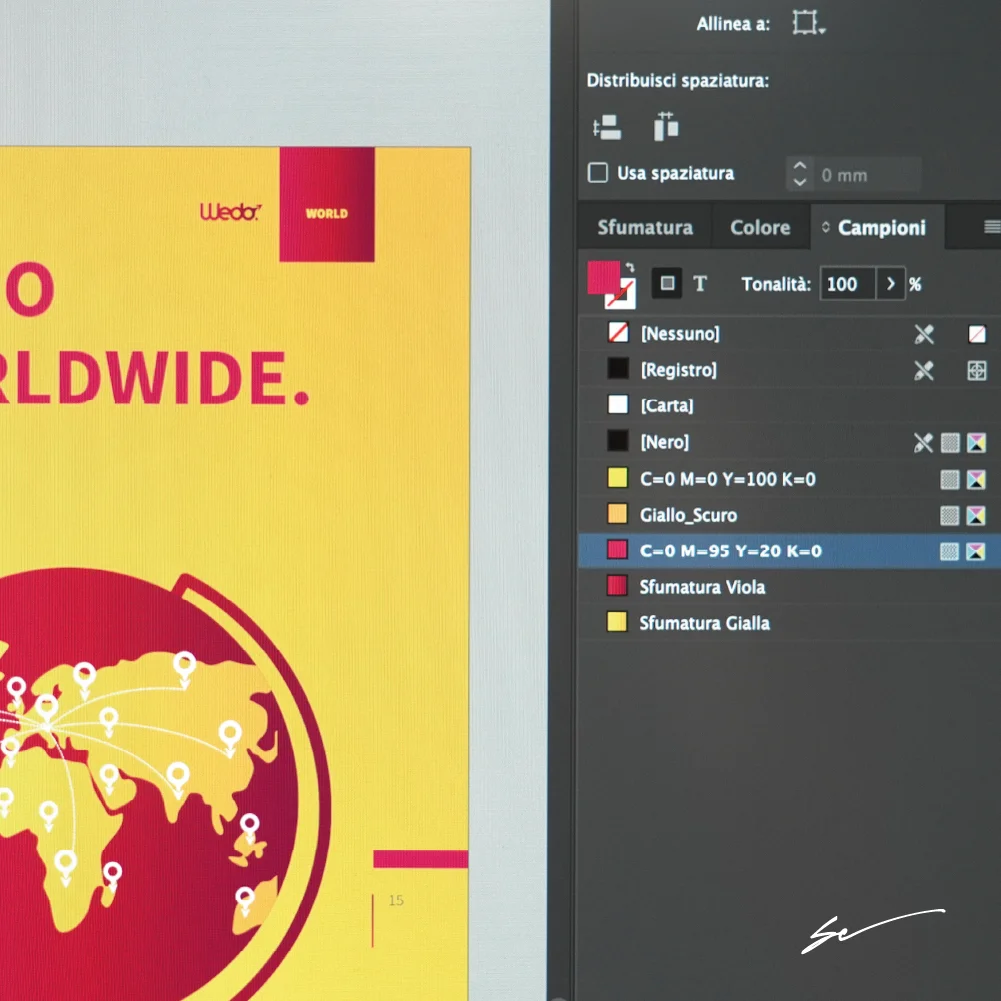
Task: Select the Sfumatura Viola gradient swatch
Action: [789, 587]
